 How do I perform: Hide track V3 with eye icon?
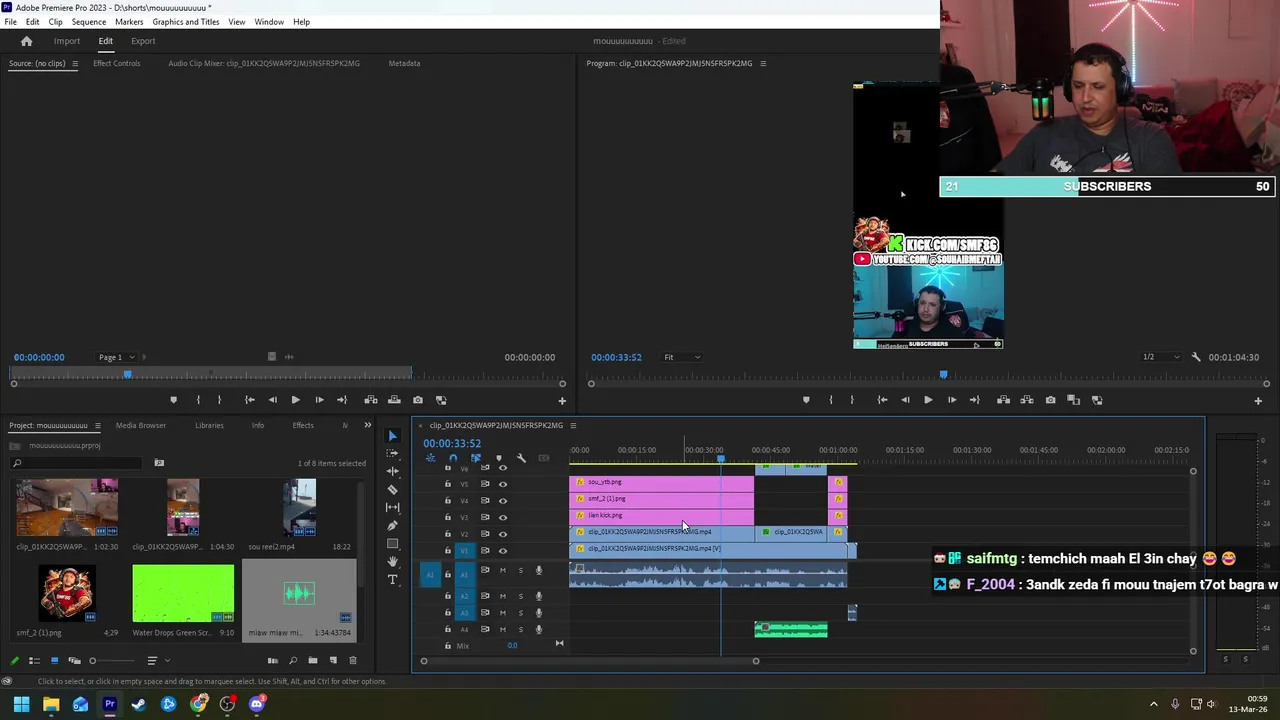(x=503, y=517)
